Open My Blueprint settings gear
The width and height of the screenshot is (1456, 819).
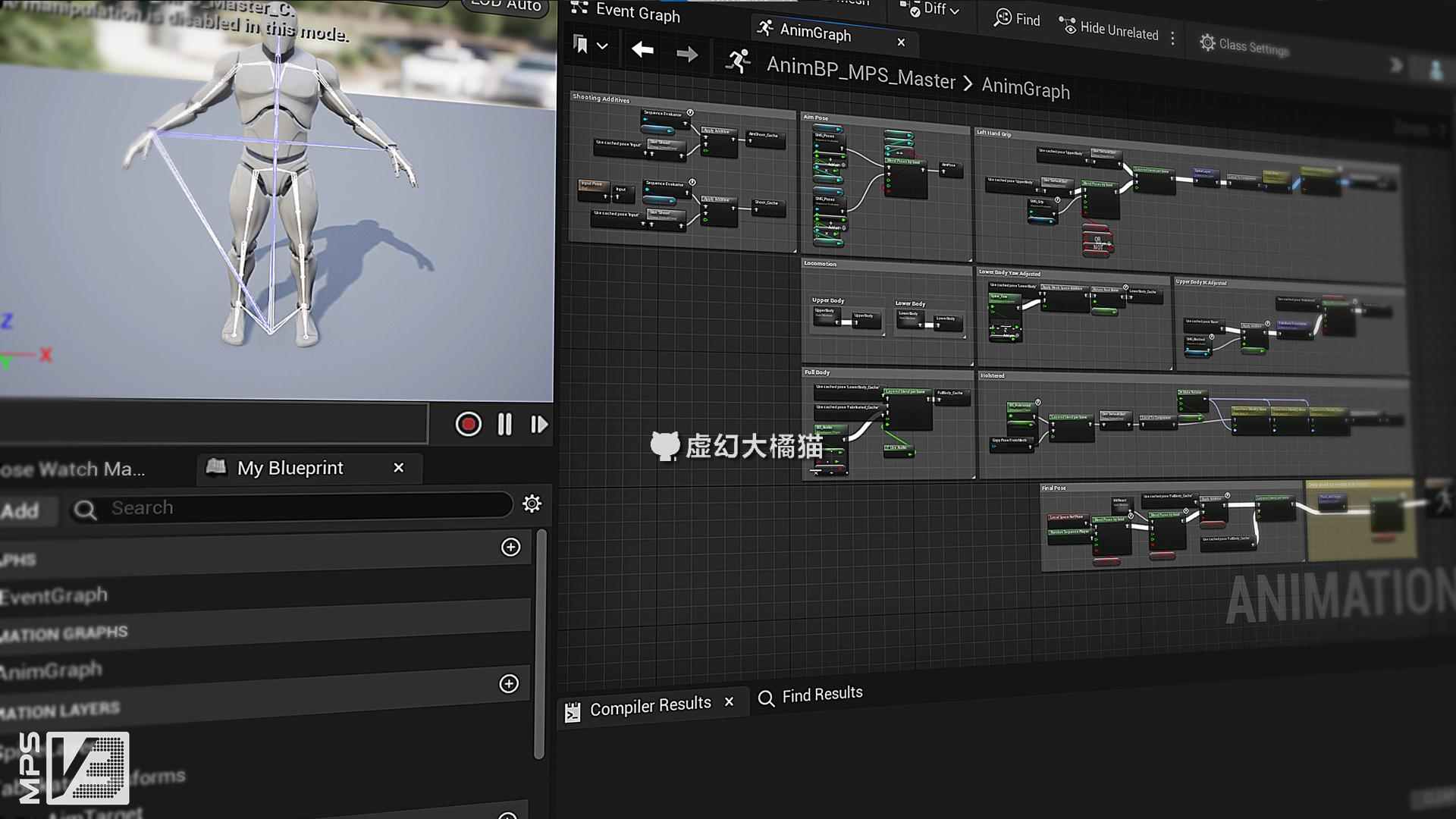pyautogui.click(x=532, y=504)
